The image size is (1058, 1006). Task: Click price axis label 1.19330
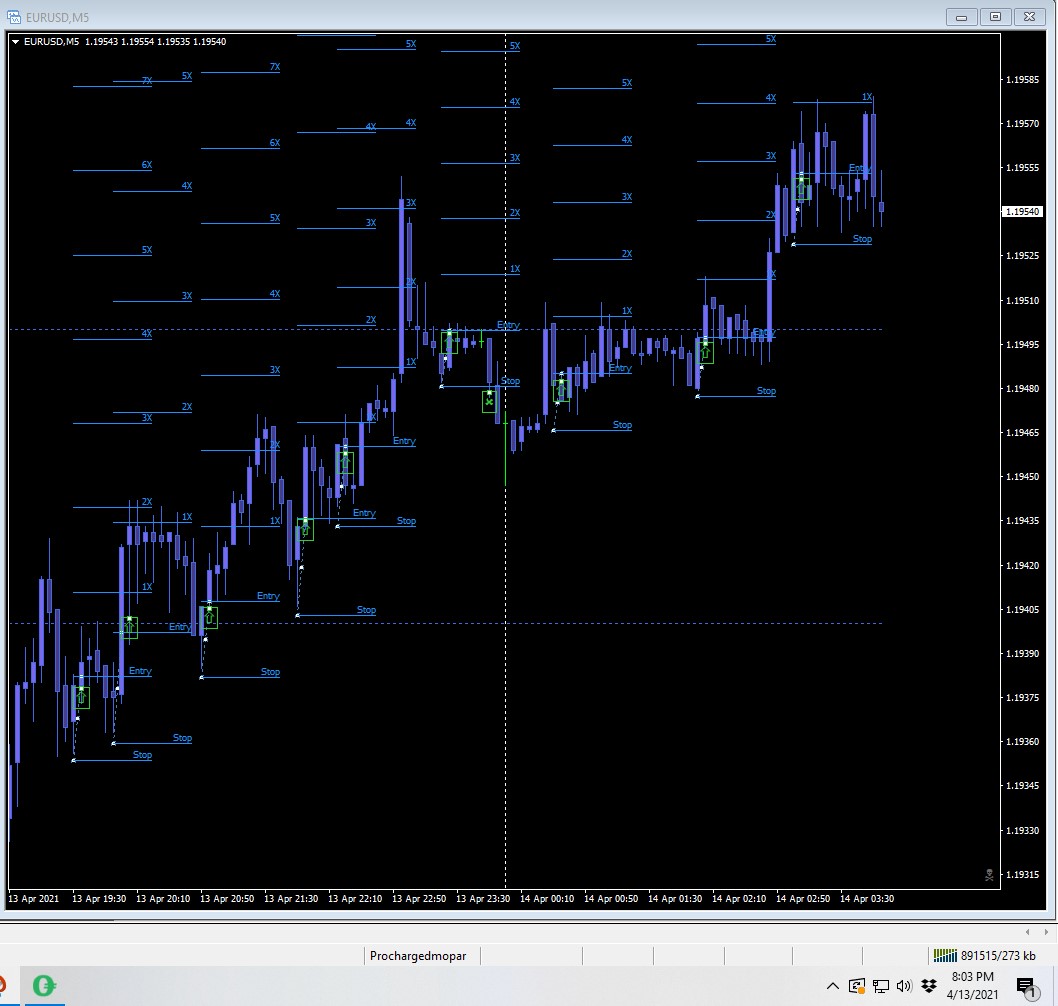[1022, 830]
